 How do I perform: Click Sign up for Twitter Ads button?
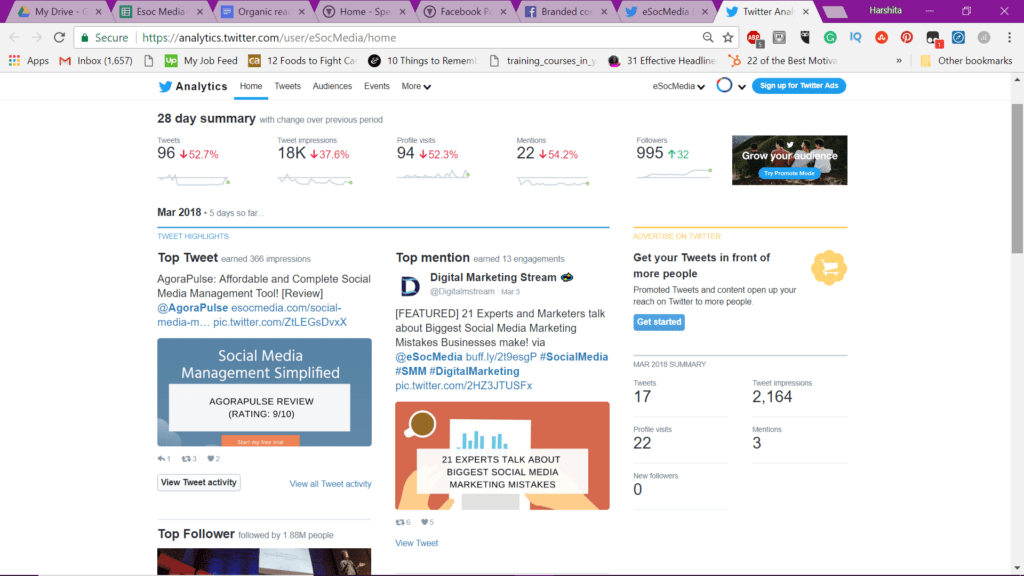[x=799, y=86]
